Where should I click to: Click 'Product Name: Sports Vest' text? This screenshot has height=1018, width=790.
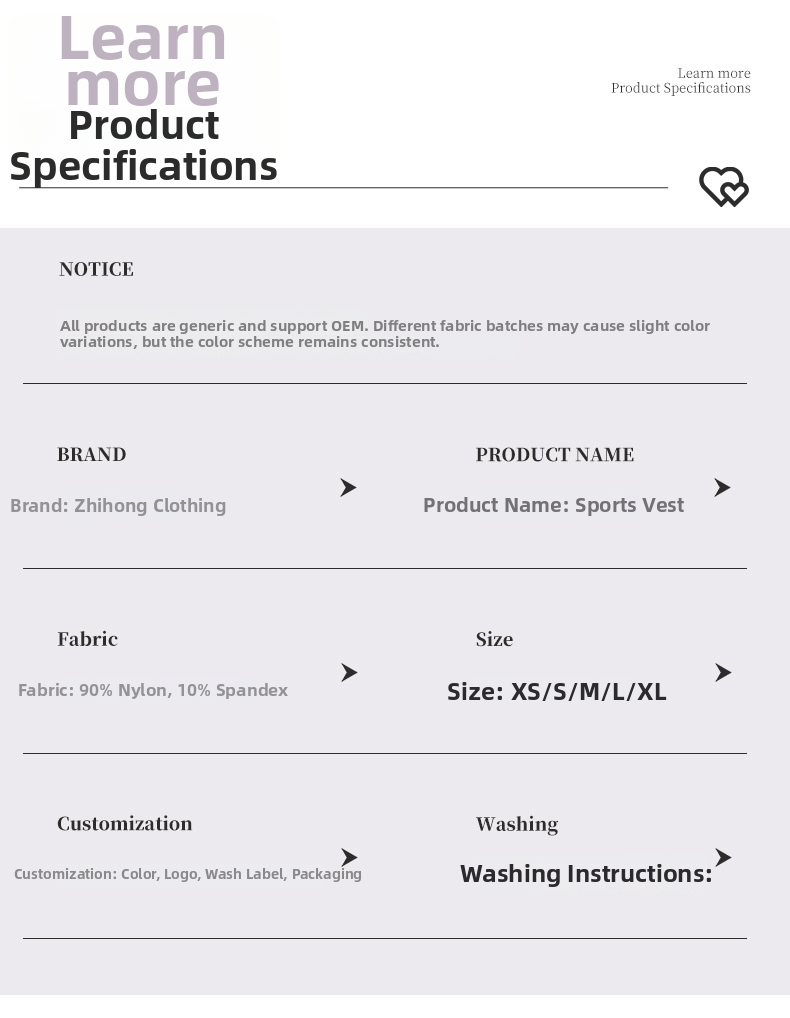[554, 505]
